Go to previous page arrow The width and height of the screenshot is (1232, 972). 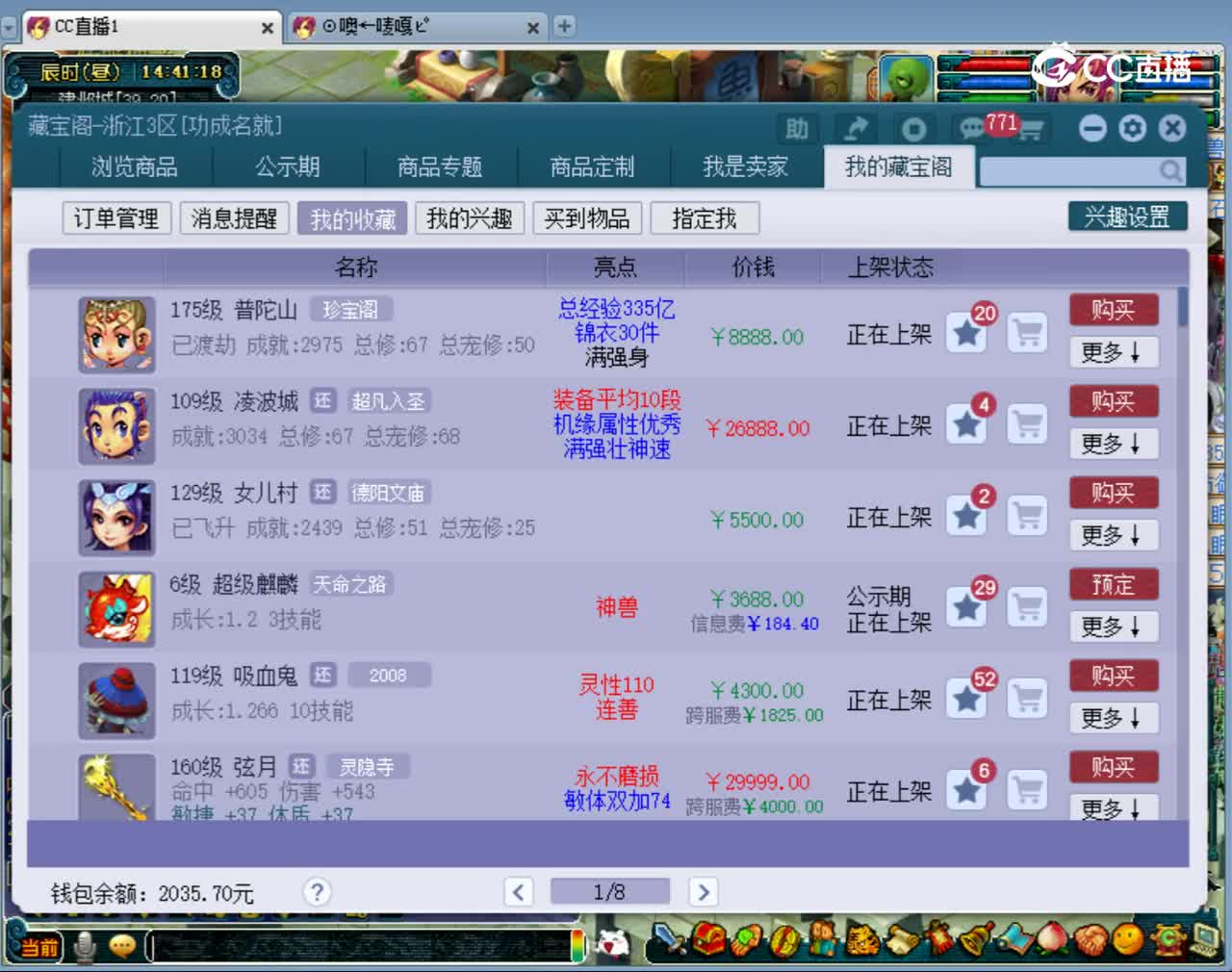(x=519, y=892)
